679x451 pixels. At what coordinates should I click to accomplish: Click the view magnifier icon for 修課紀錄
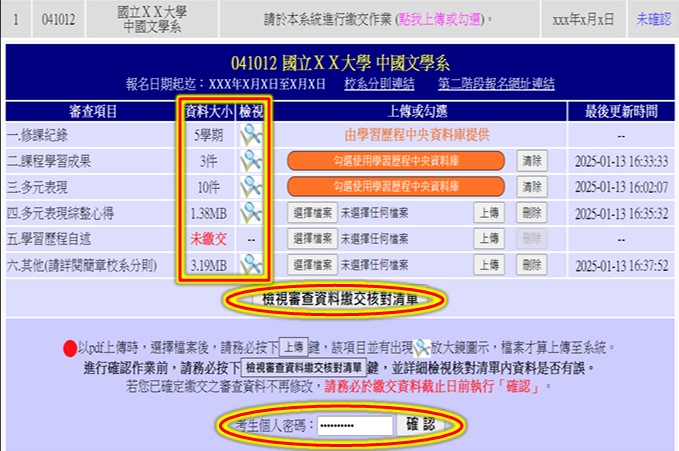[249, 134]
